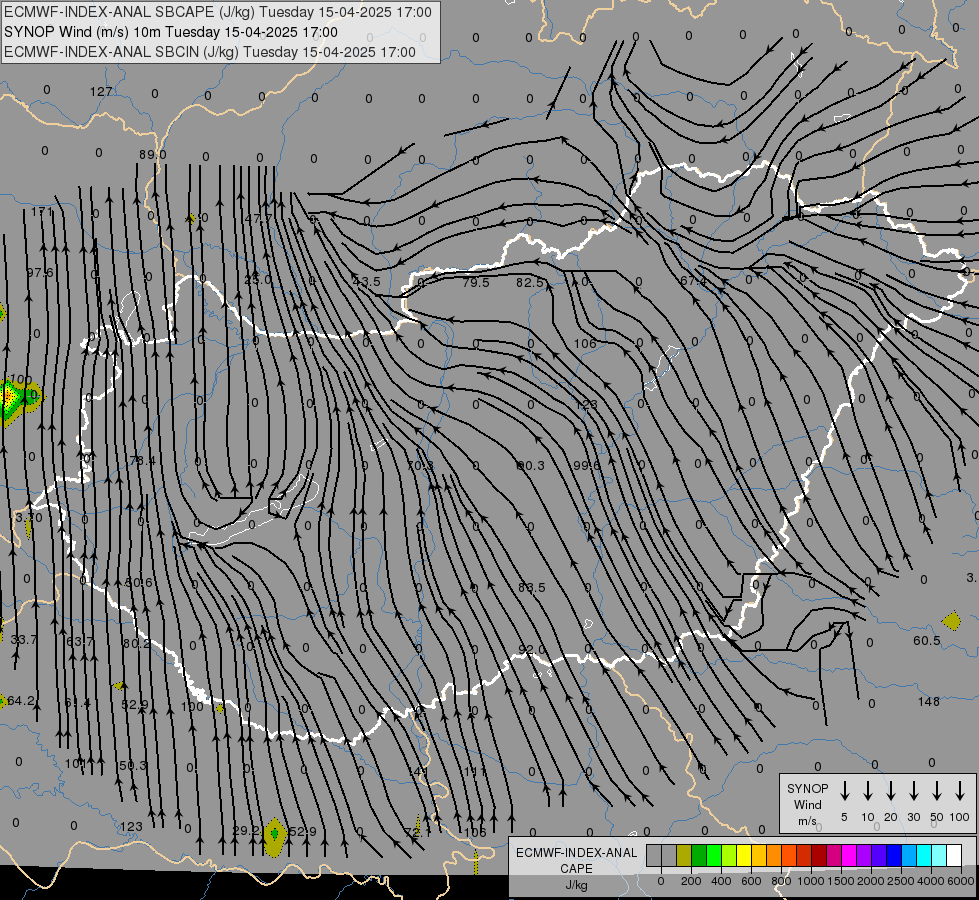Click the '50.6' value on the map
The image size is (979, 900).
[x=139, y=583]
